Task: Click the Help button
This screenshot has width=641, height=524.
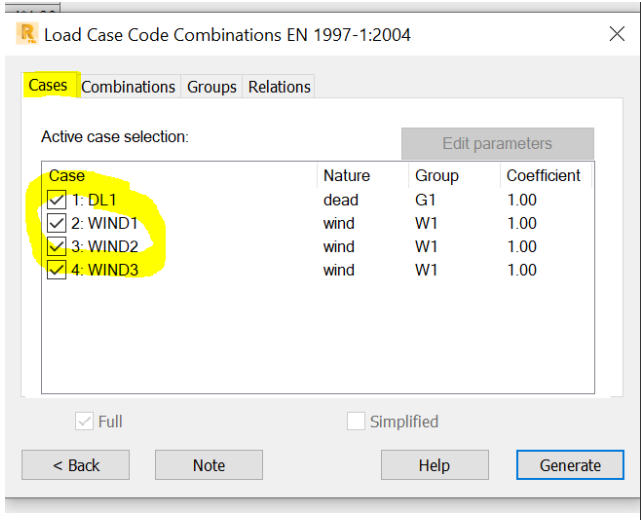Action: 434,465
